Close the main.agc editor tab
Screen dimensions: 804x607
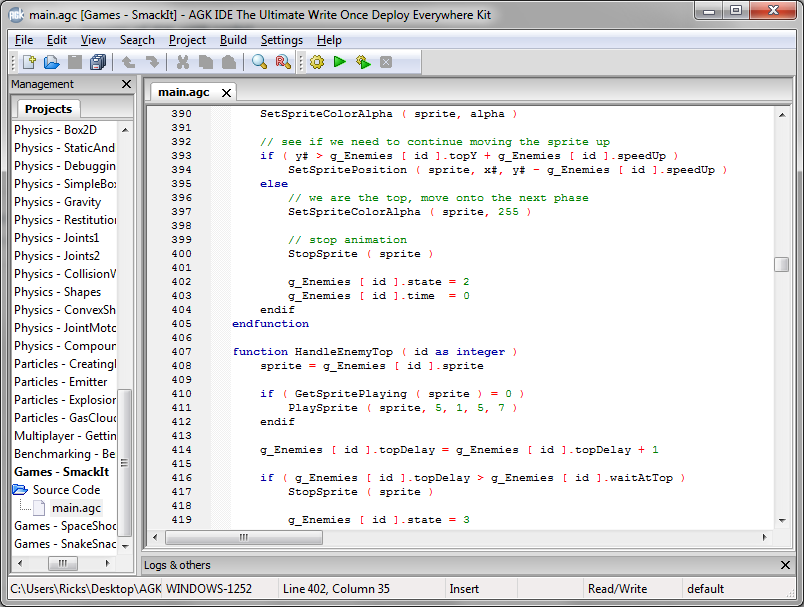click(x=226, y=93)
